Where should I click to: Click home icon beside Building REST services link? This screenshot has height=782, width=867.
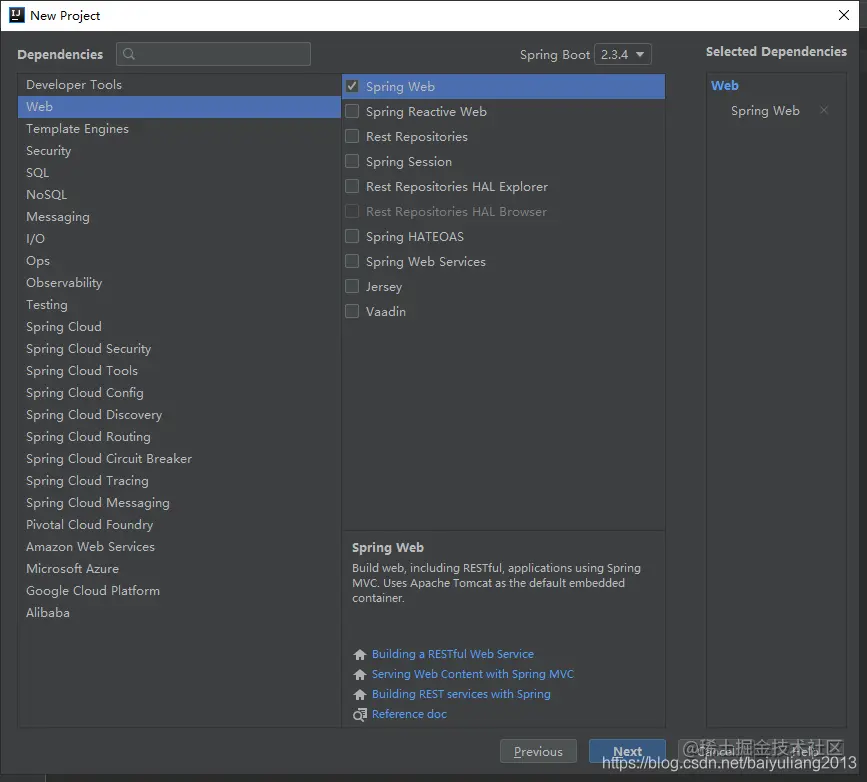pos(360,694)
